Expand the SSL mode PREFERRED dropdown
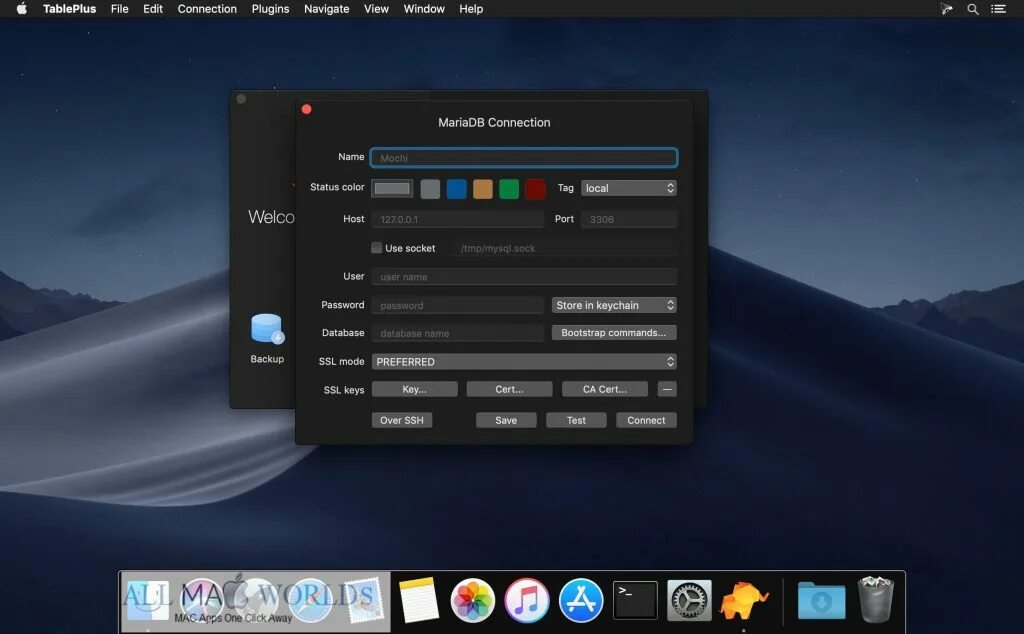This screenshot has height=634, width=1024. [x=524, y=362]
